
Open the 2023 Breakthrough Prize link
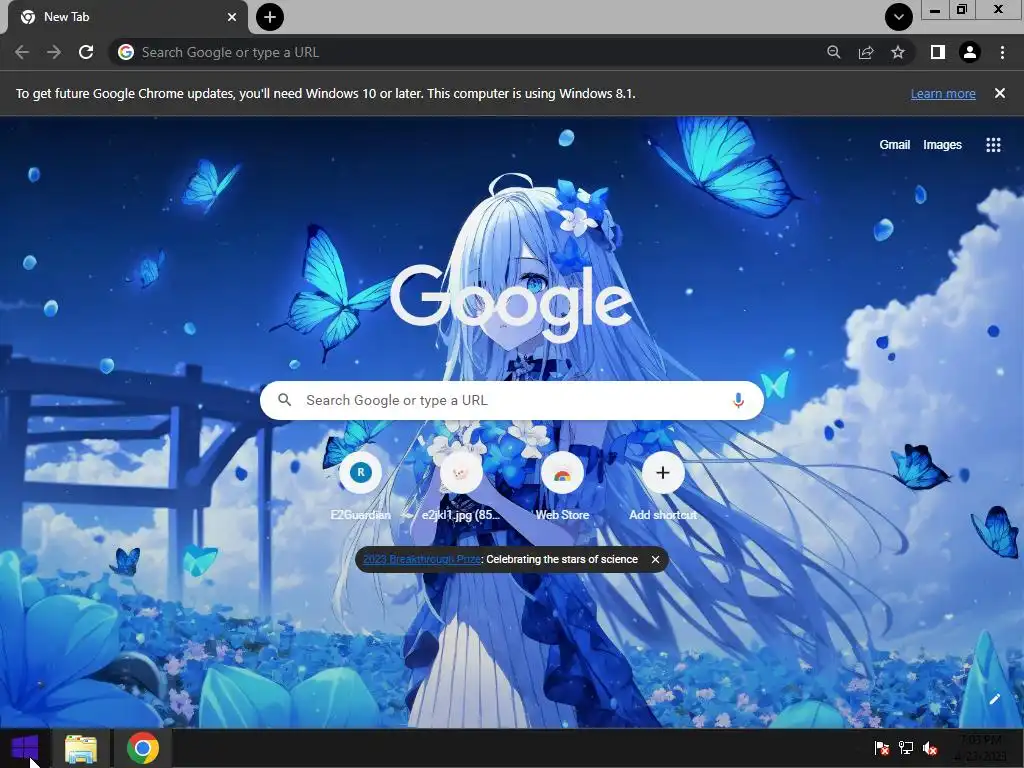[421, 559]
